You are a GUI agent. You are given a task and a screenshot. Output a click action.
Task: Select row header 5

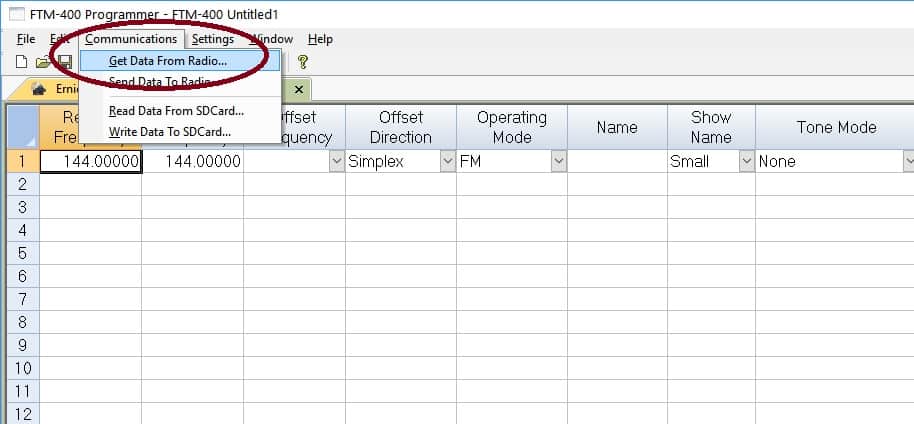tap(23, 253)
